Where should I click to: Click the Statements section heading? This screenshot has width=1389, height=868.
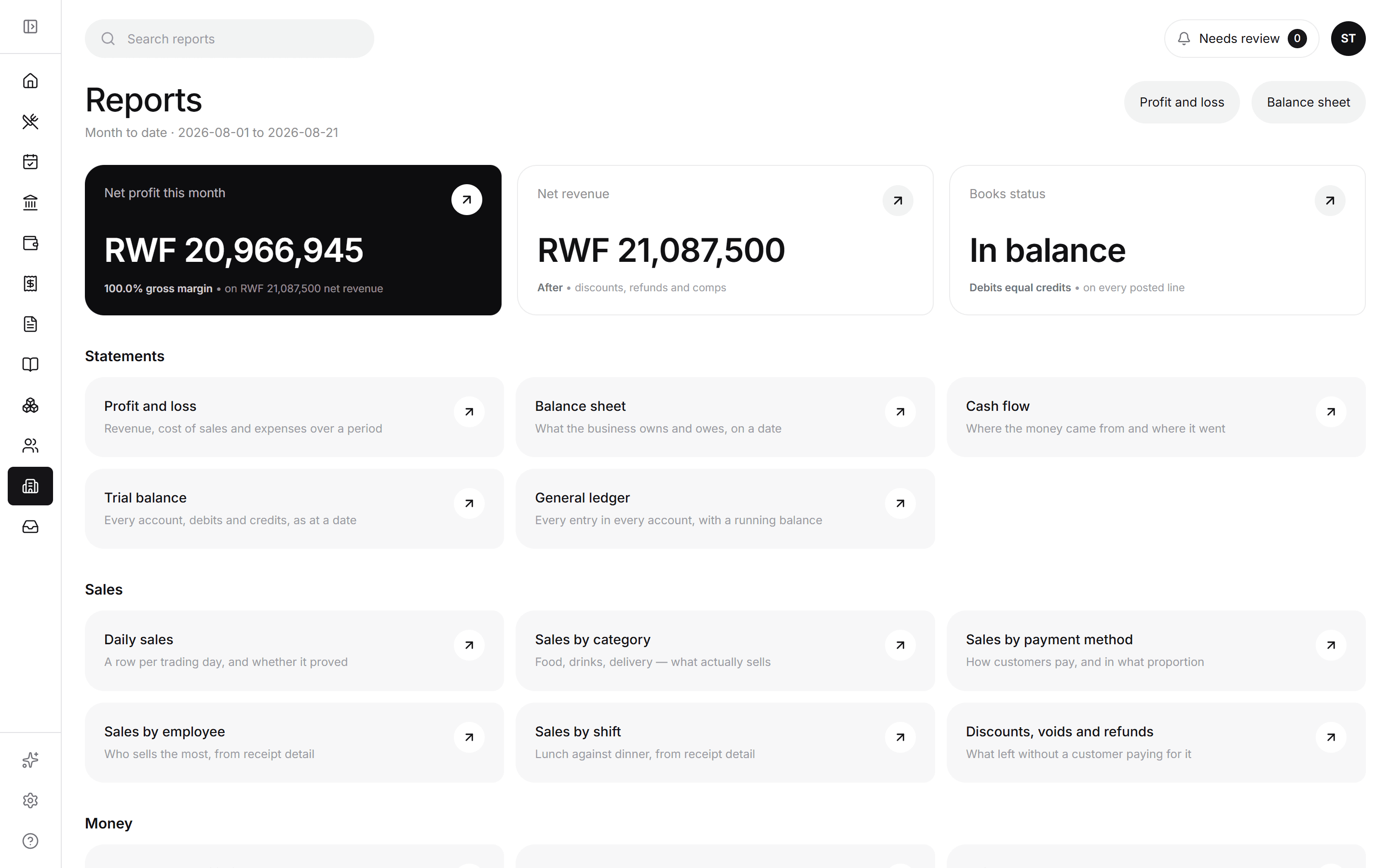point(124,356)
